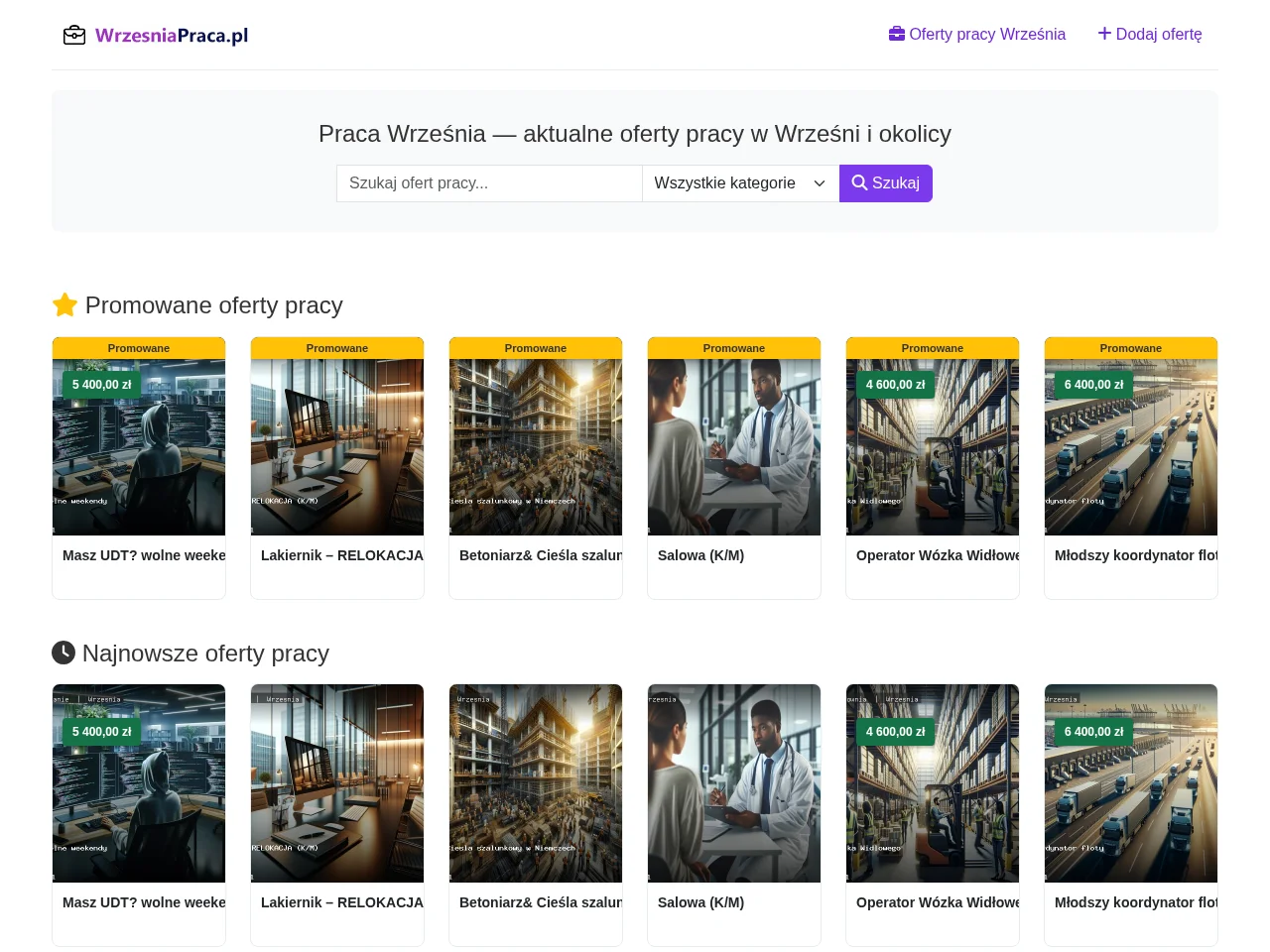1270x952 pixels.
Task: Click the briefcase icon beside Oferty pracy Września
Action: [x=897, y=34]
